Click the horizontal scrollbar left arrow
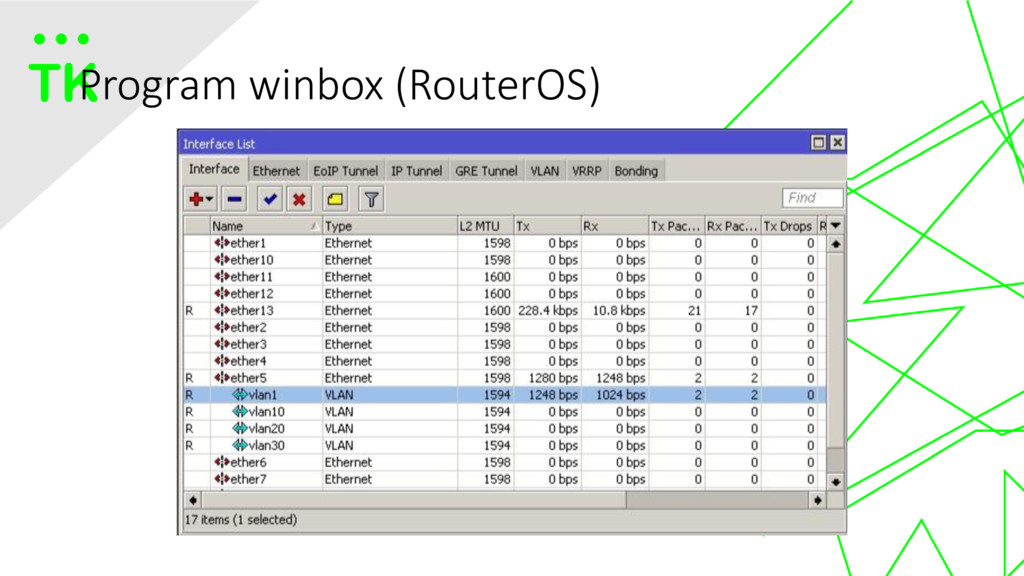 coord(193,500)
